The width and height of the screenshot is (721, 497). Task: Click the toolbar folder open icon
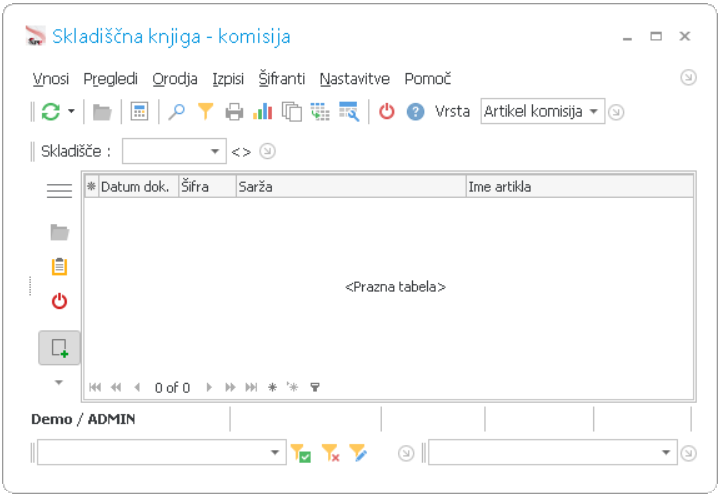(102, 112)
